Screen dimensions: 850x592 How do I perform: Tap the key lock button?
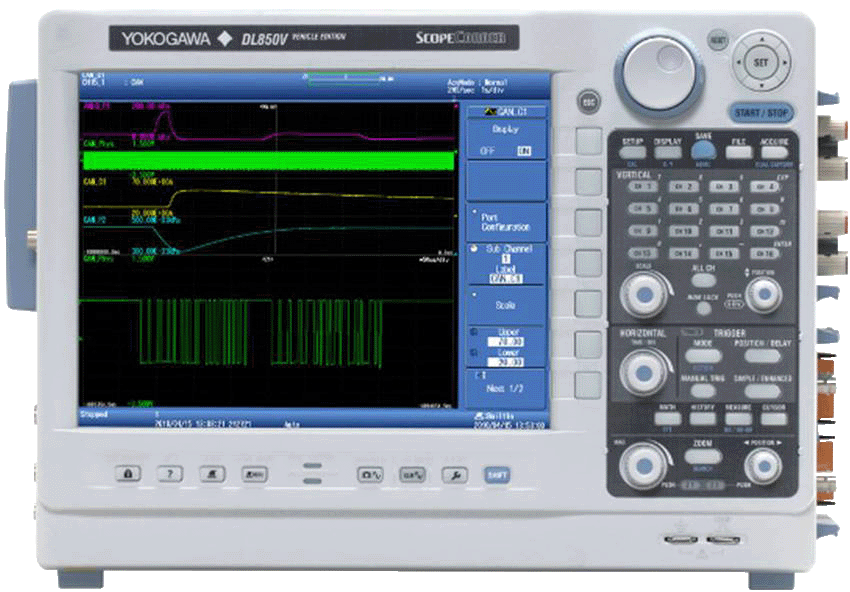click(x=128, y=474)
